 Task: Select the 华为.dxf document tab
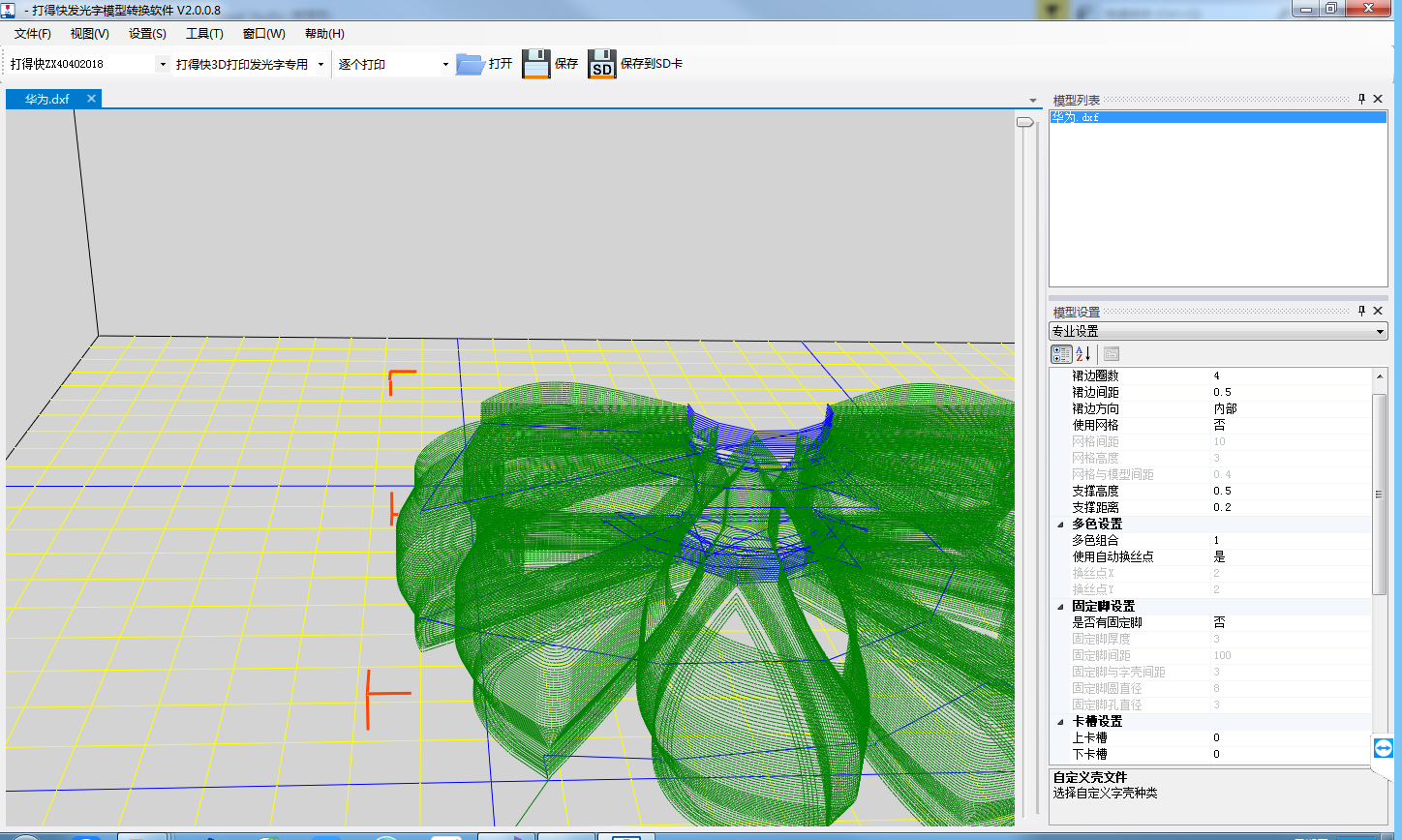coord(47,99)
